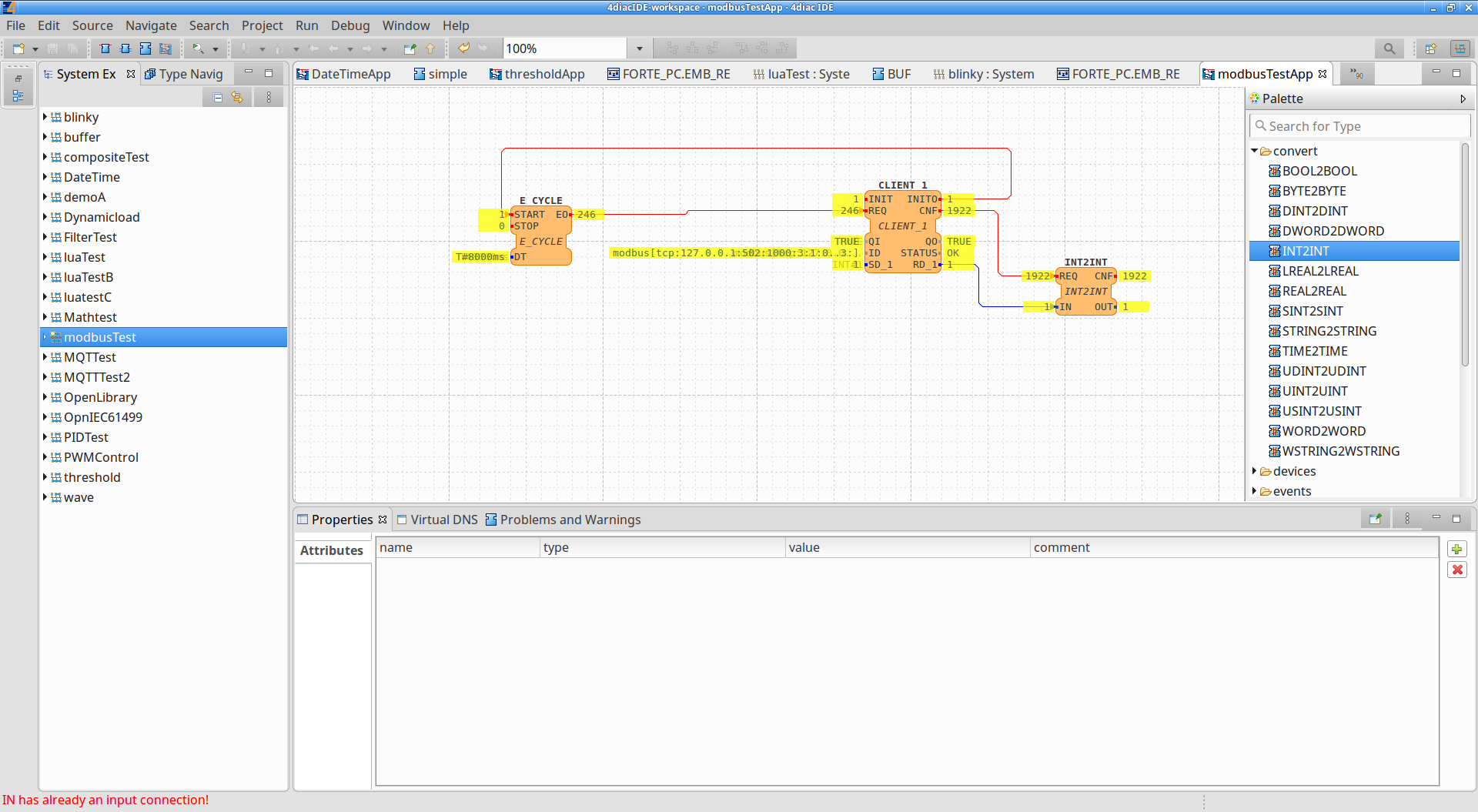Click the Open Perspective icon
The width and height of the screenshot is (1478, 812).
(1431, 48)
